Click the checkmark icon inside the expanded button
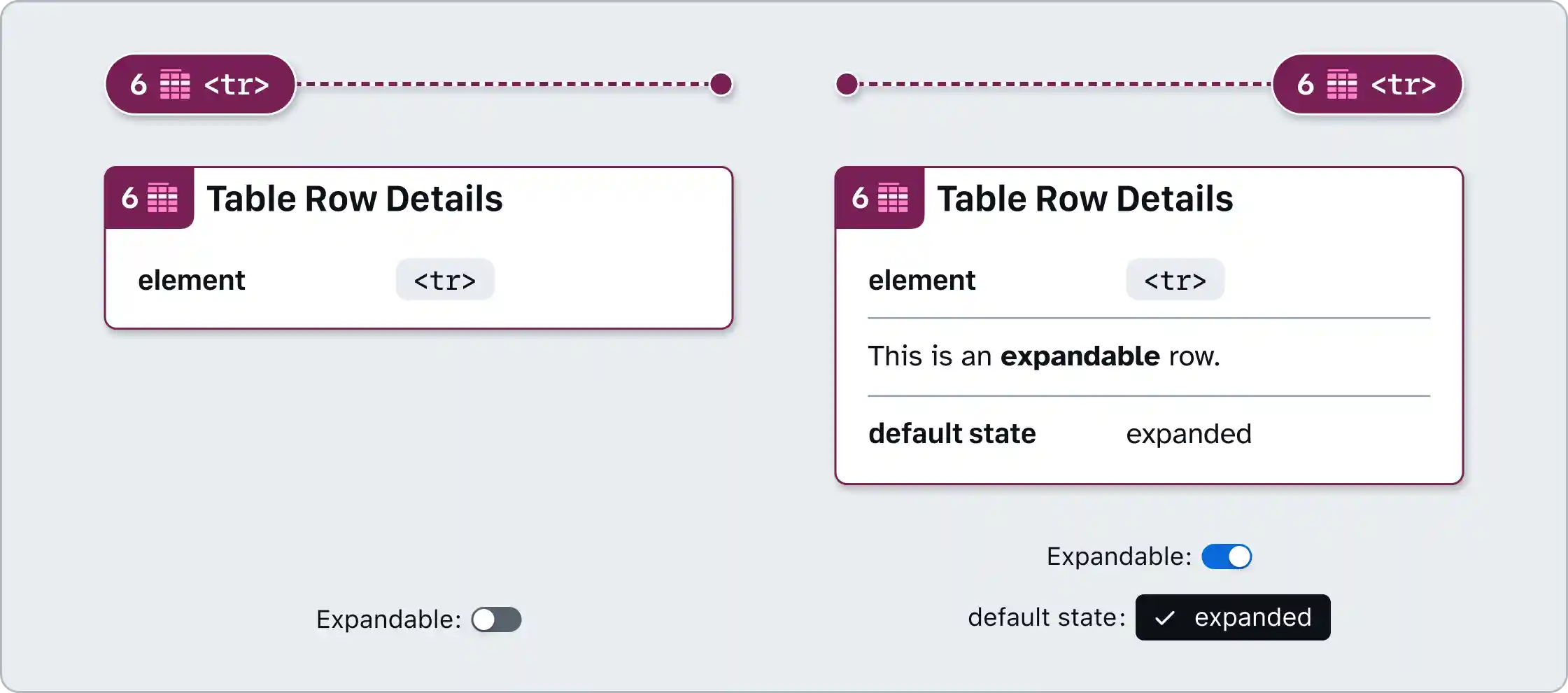 pyautogui.click(x=1166, y=617)
